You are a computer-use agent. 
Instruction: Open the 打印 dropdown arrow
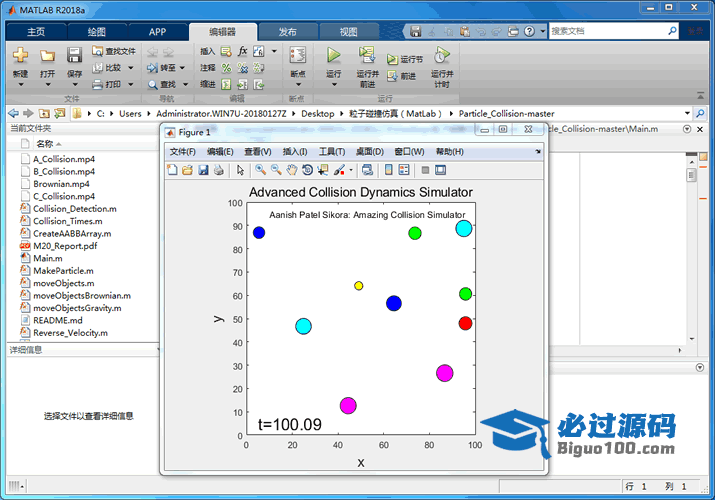coord(131,84)
